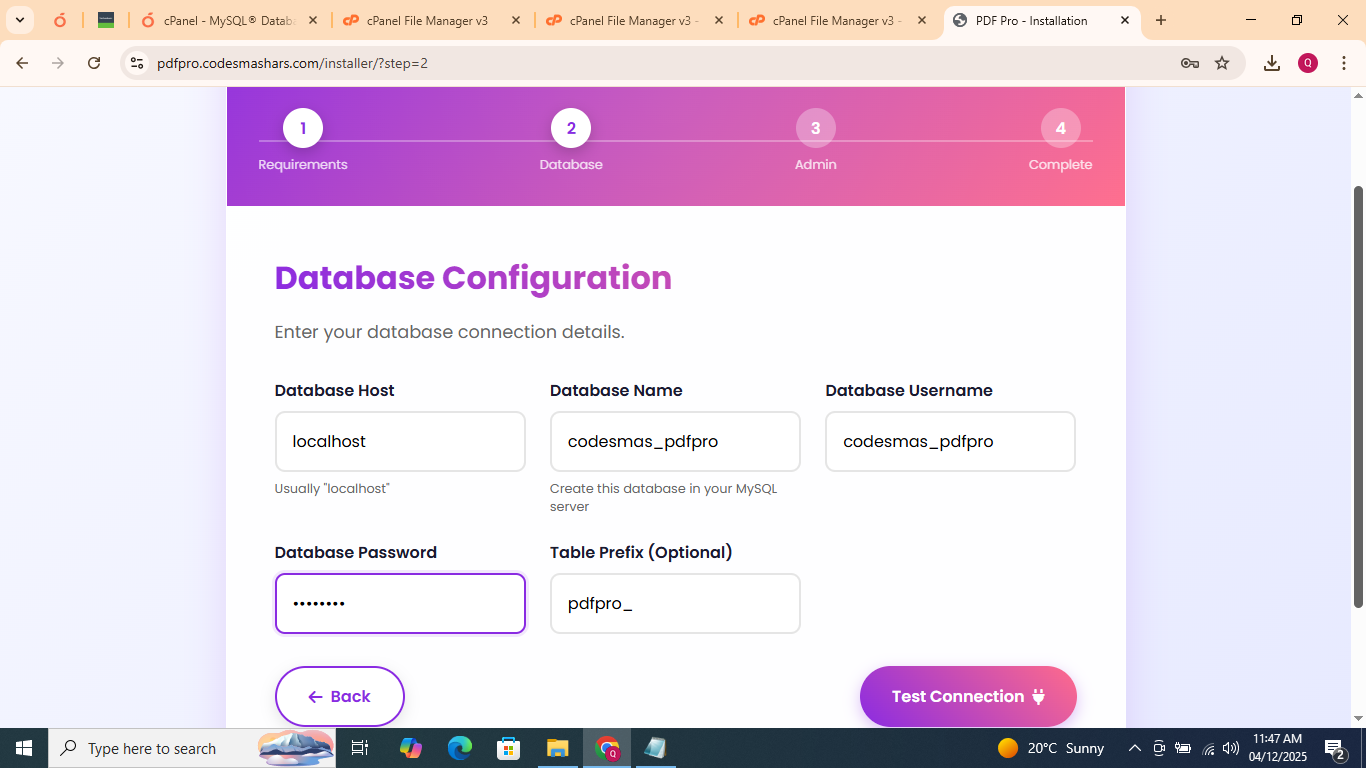
Task: Click step 1 Requirements circle
Action: (302, 128)
